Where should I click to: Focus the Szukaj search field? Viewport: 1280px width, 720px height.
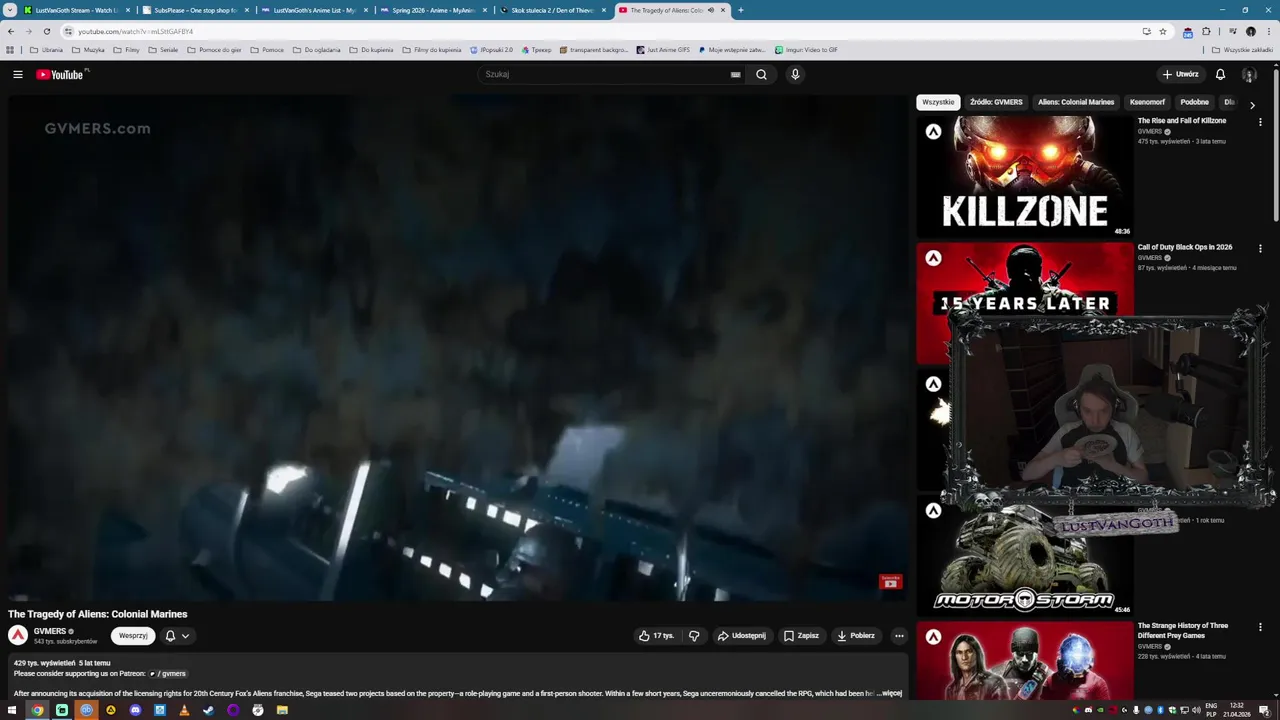coord(605,74)
